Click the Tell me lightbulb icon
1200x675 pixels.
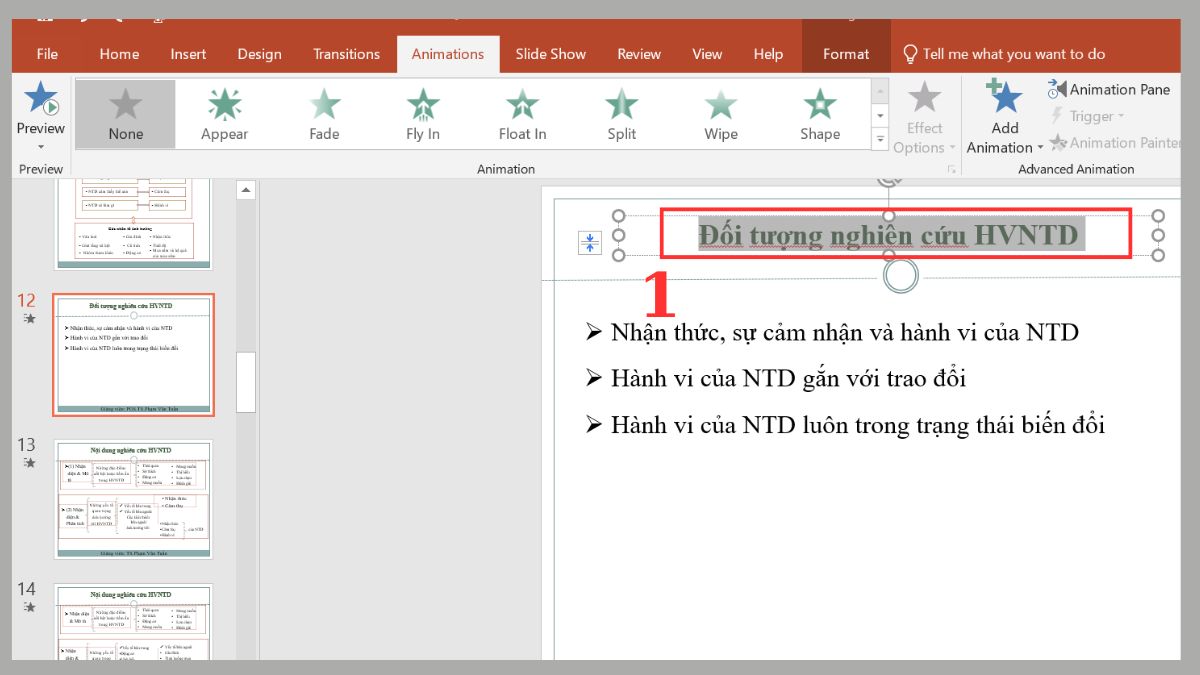tap(910, 54)
